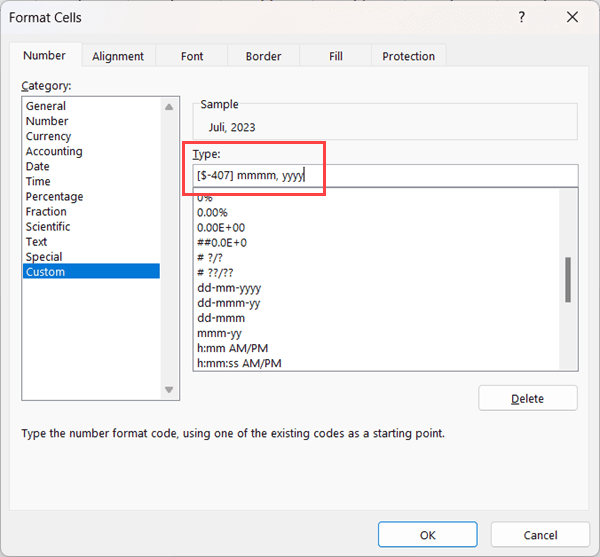Click the category list scroll up arrow
Viewport: 600px width, 557px height.
click(x=169, y=107)
